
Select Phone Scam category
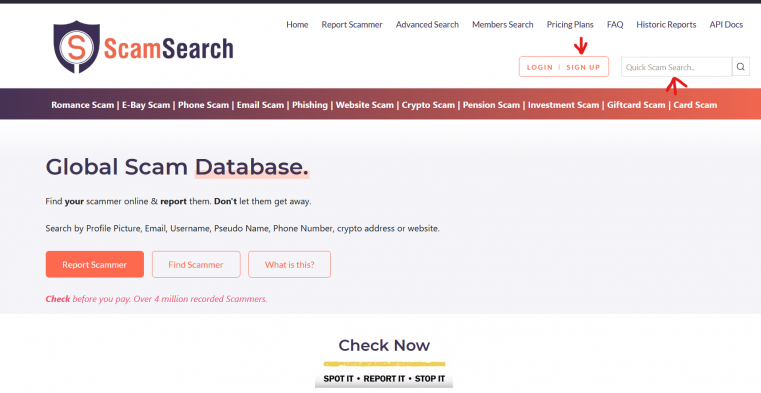click(x=203, y=105)
